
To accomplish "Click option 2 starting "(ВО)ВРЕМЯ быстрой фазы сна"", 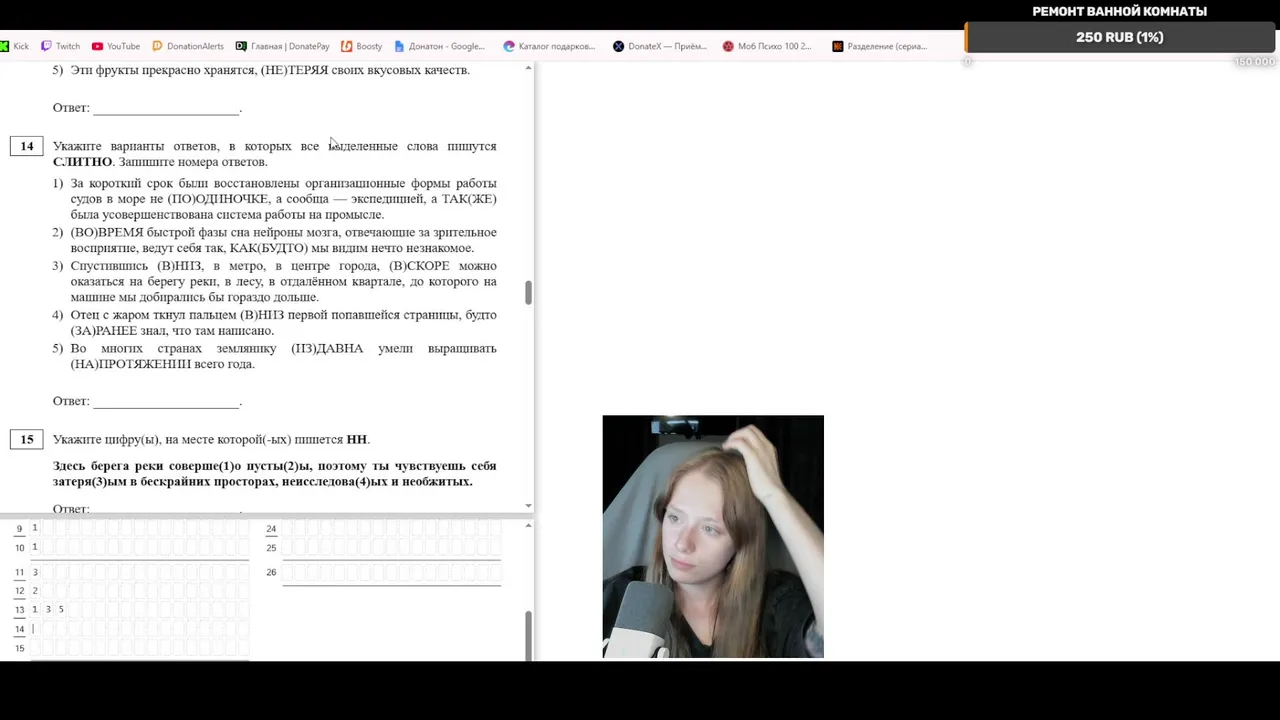I will coord(275,240).
